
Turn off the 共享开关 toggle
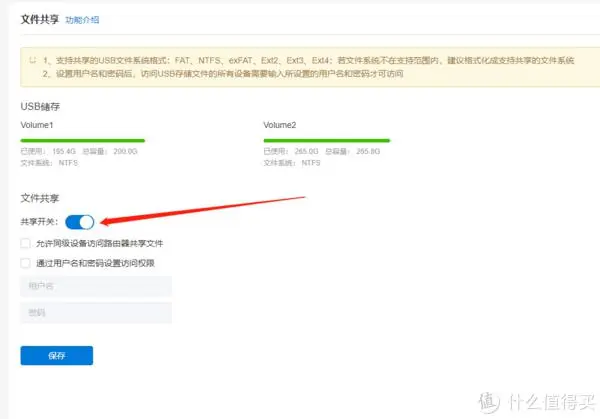tap(80, 222)
